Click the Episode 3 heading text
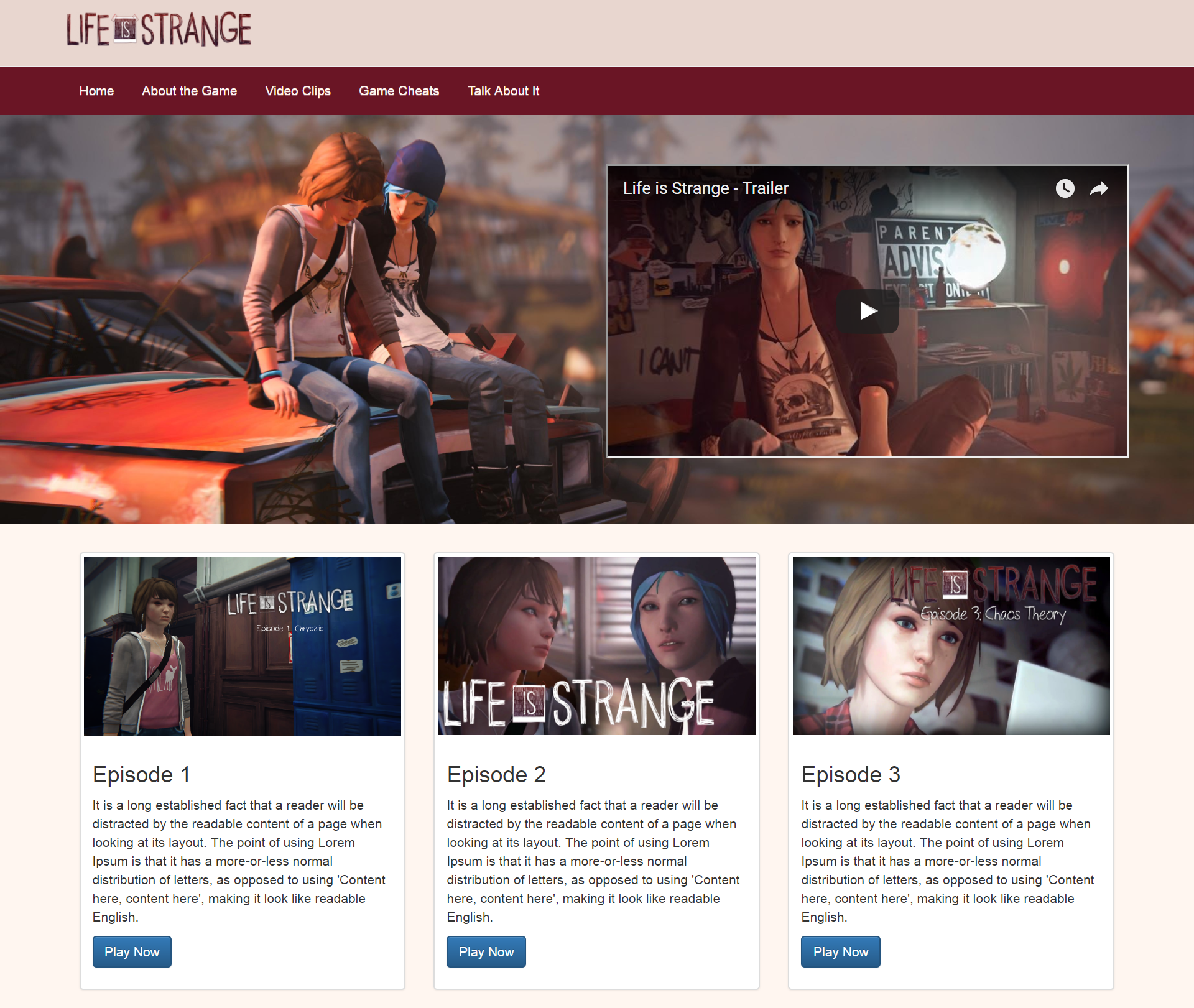Viewport: 1194px width, 1008px height. coord(850,775)
